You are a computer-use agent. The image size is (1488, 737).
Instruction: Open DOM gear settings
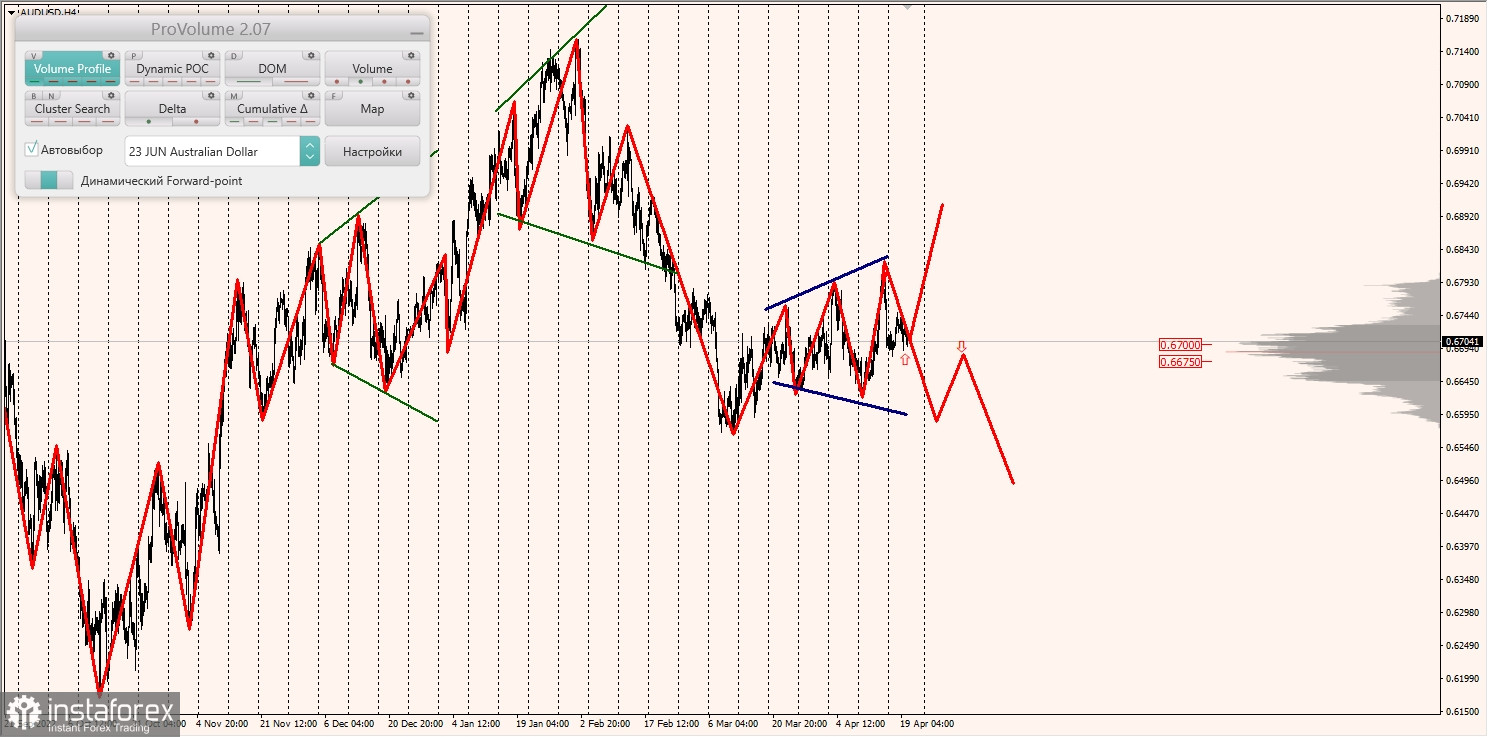tap(311, 55)
